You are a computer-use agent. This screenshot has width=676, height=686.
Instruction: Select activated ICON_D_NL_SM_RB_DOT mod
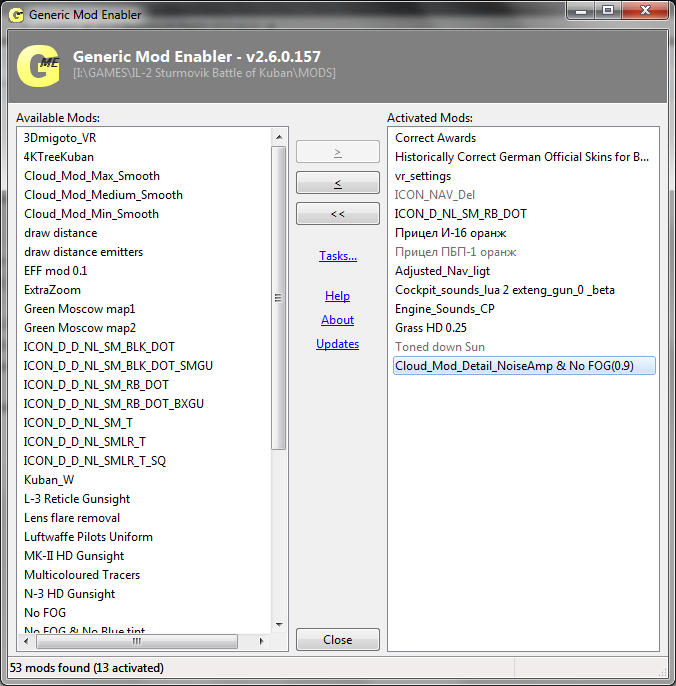point(461,214)
